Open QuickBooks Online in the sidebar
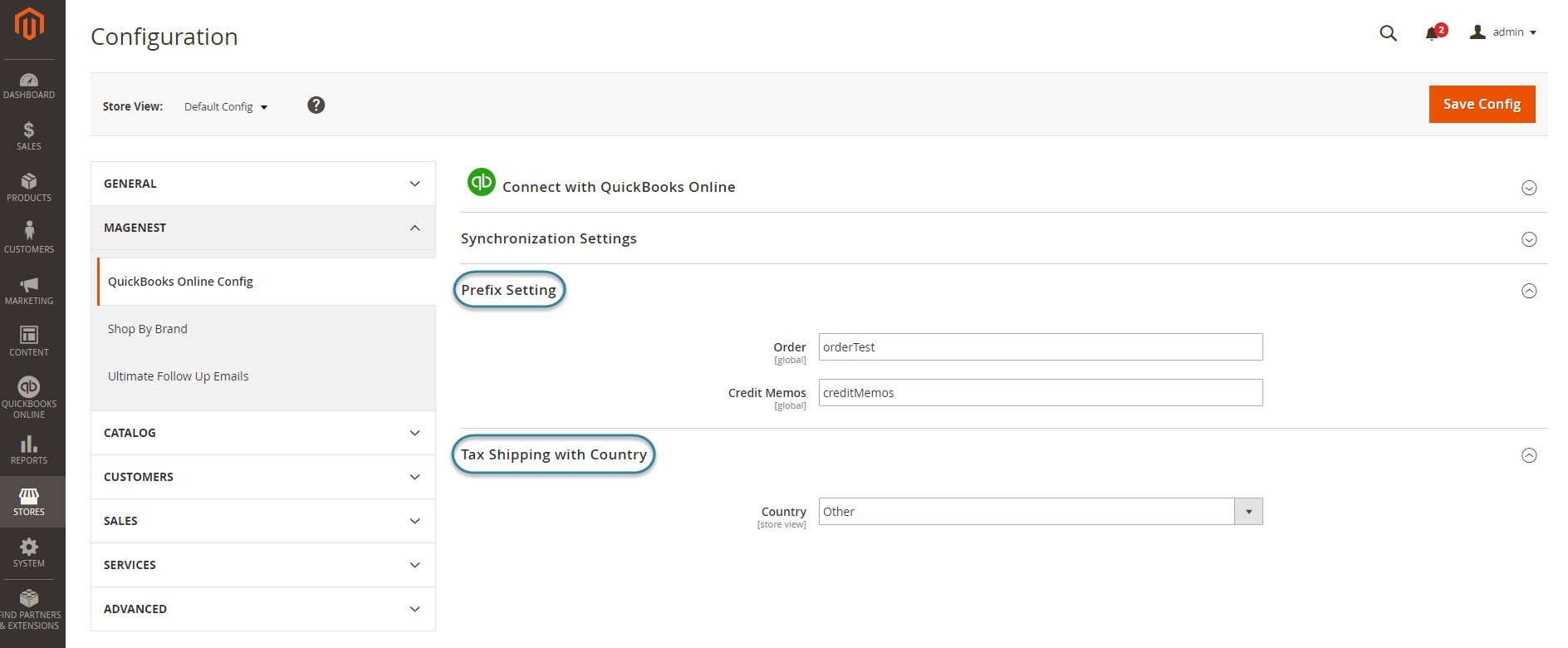The height and width of the screenshot is (648, 1568). 29,396
